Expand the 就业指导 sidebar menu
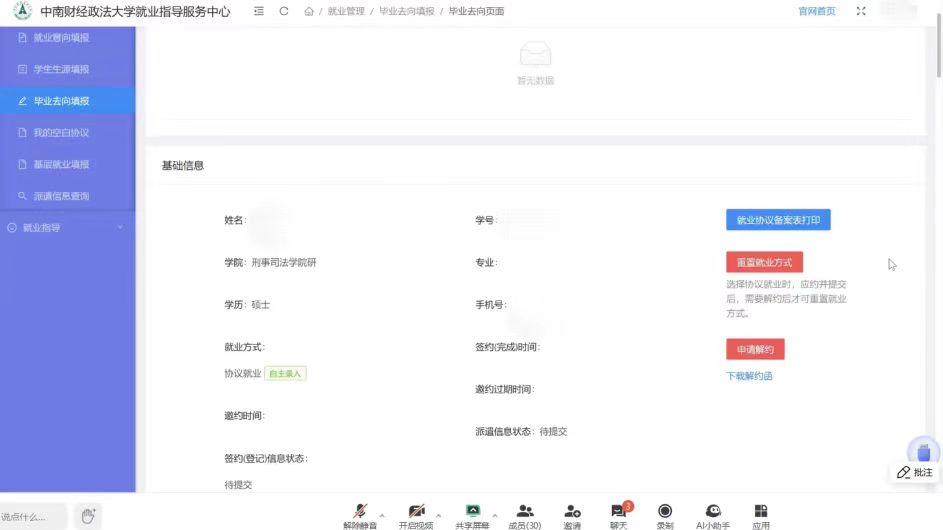Image resolution: width=943 pixels, height=530 pixels. 65,228
